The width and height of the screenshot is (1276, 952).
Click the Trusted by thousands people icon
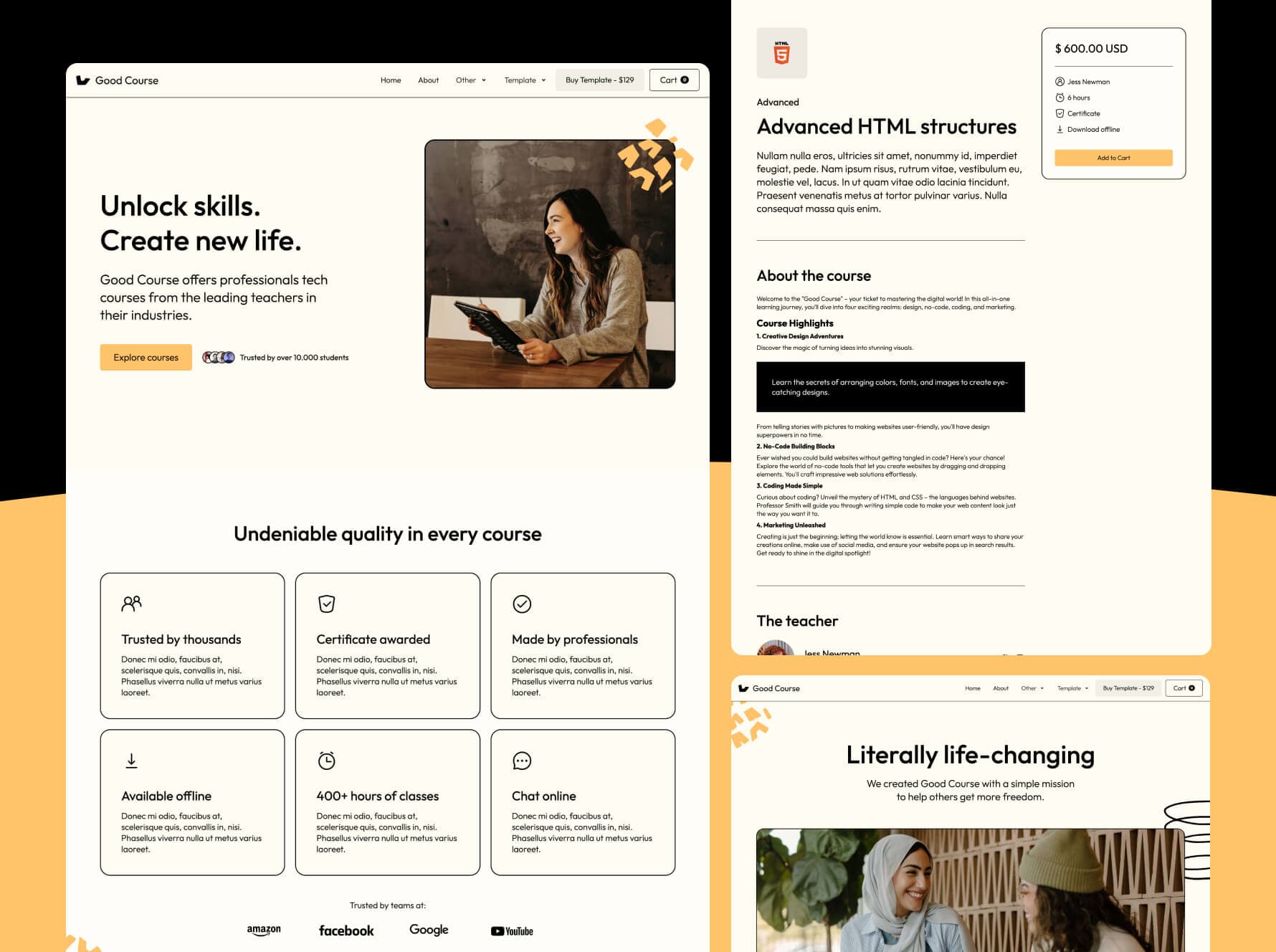click(131, 604)
